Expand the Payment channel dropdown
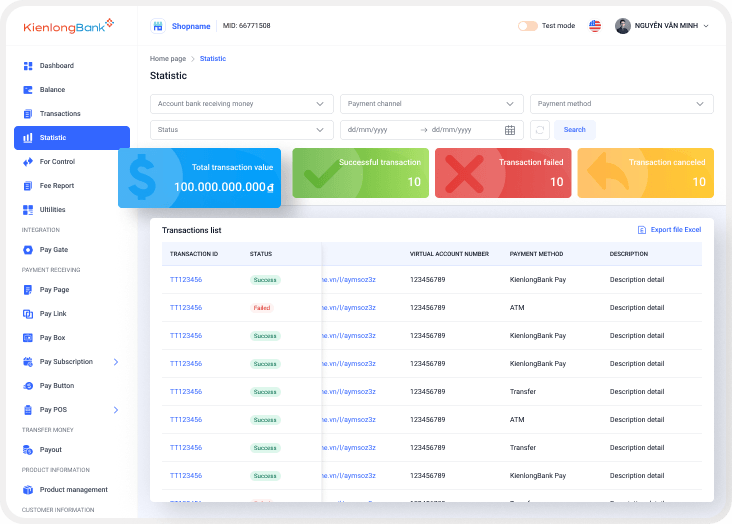The width and height of the screenshot is (732, 524). [432, 104]
